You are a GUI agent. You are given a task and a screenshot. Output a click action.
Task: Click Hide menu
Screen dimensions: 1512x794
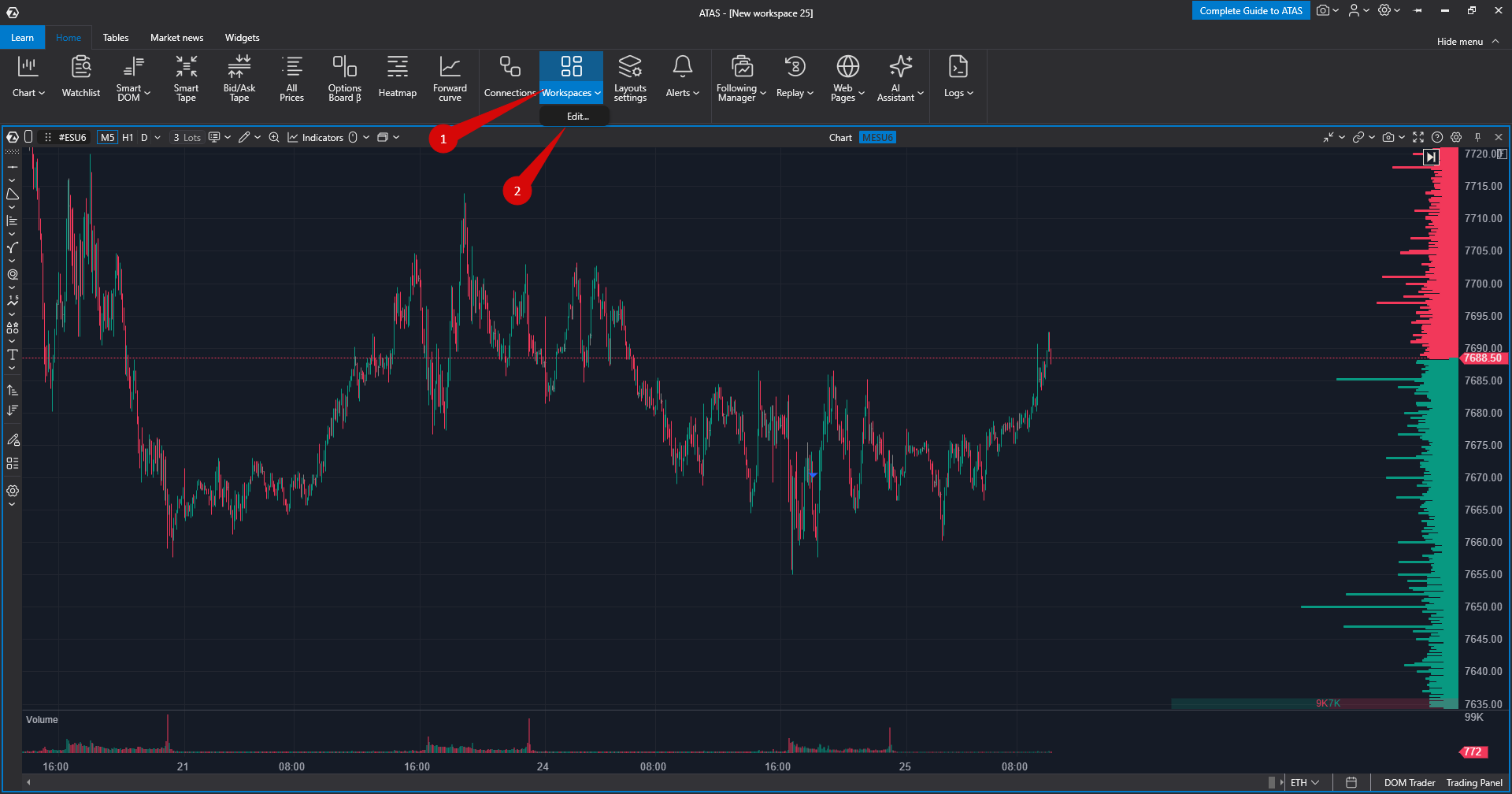1468,41
